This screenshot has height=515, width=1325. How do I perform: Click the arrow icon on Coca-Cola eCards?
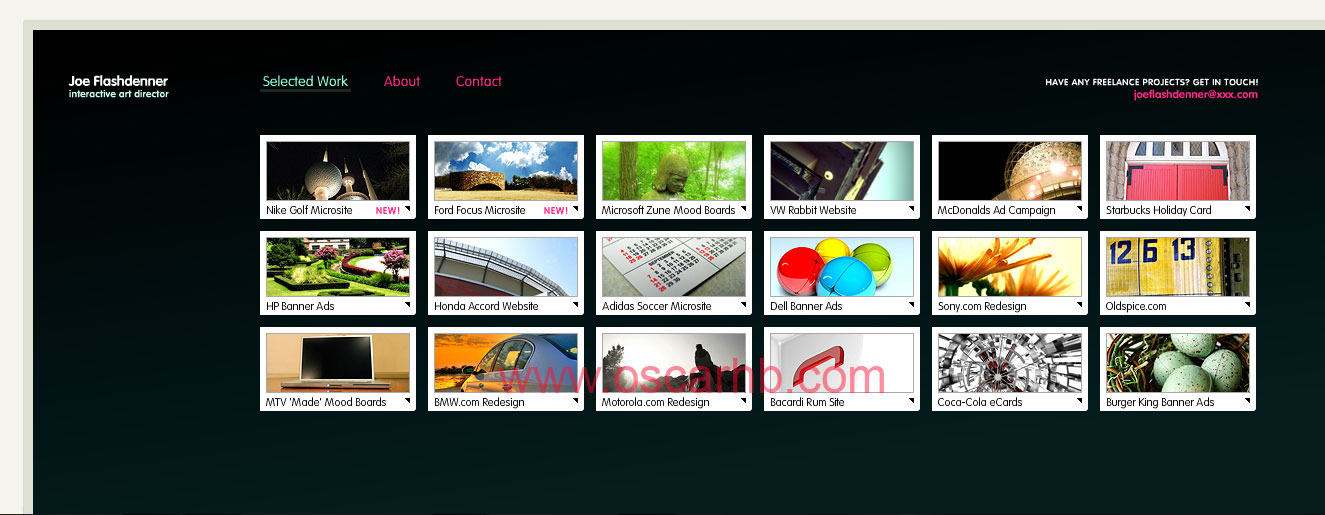(x=1079, y=400)
